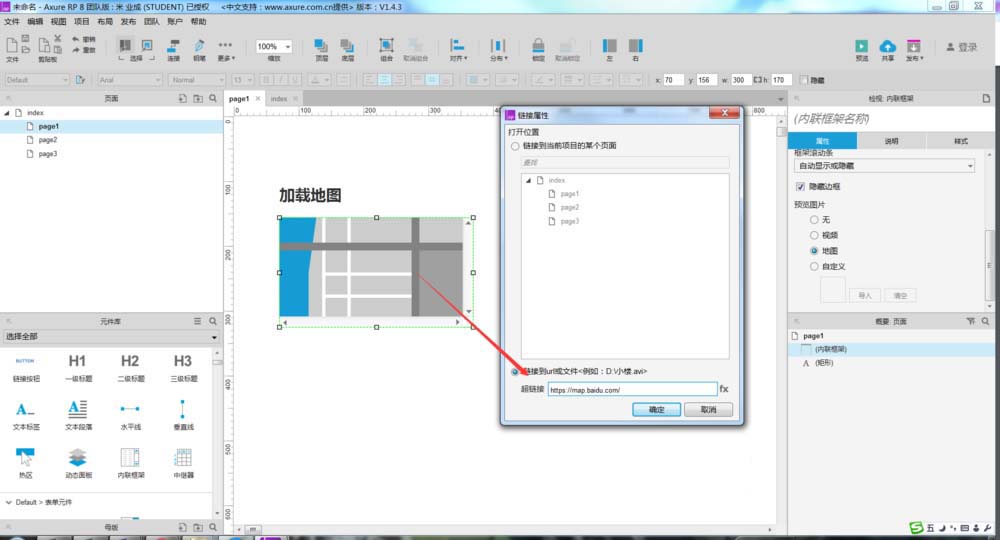Screen dimensions: 1000x540
Task: Click the fx button beside hyperlink field
Action: (x=724, y=389)
